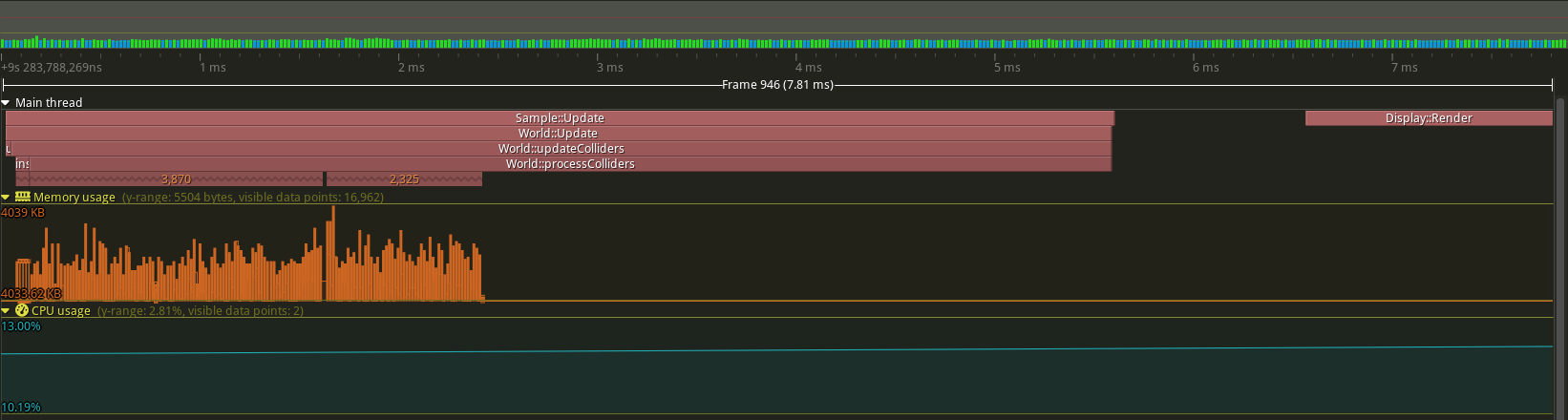Click the 1 ms time ruler mark
The height and width of the screenshot is (420, 1568).
pos(213,68)
